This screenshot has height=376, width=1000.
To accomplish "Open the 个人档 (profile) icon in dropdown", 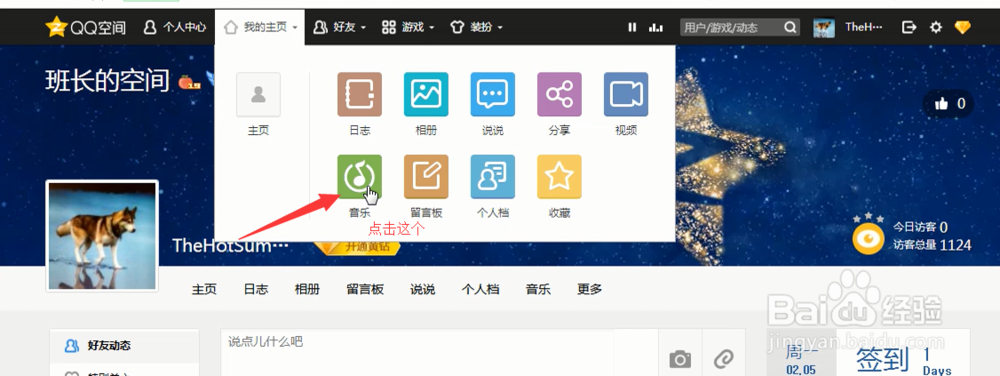I will (493, 177).
